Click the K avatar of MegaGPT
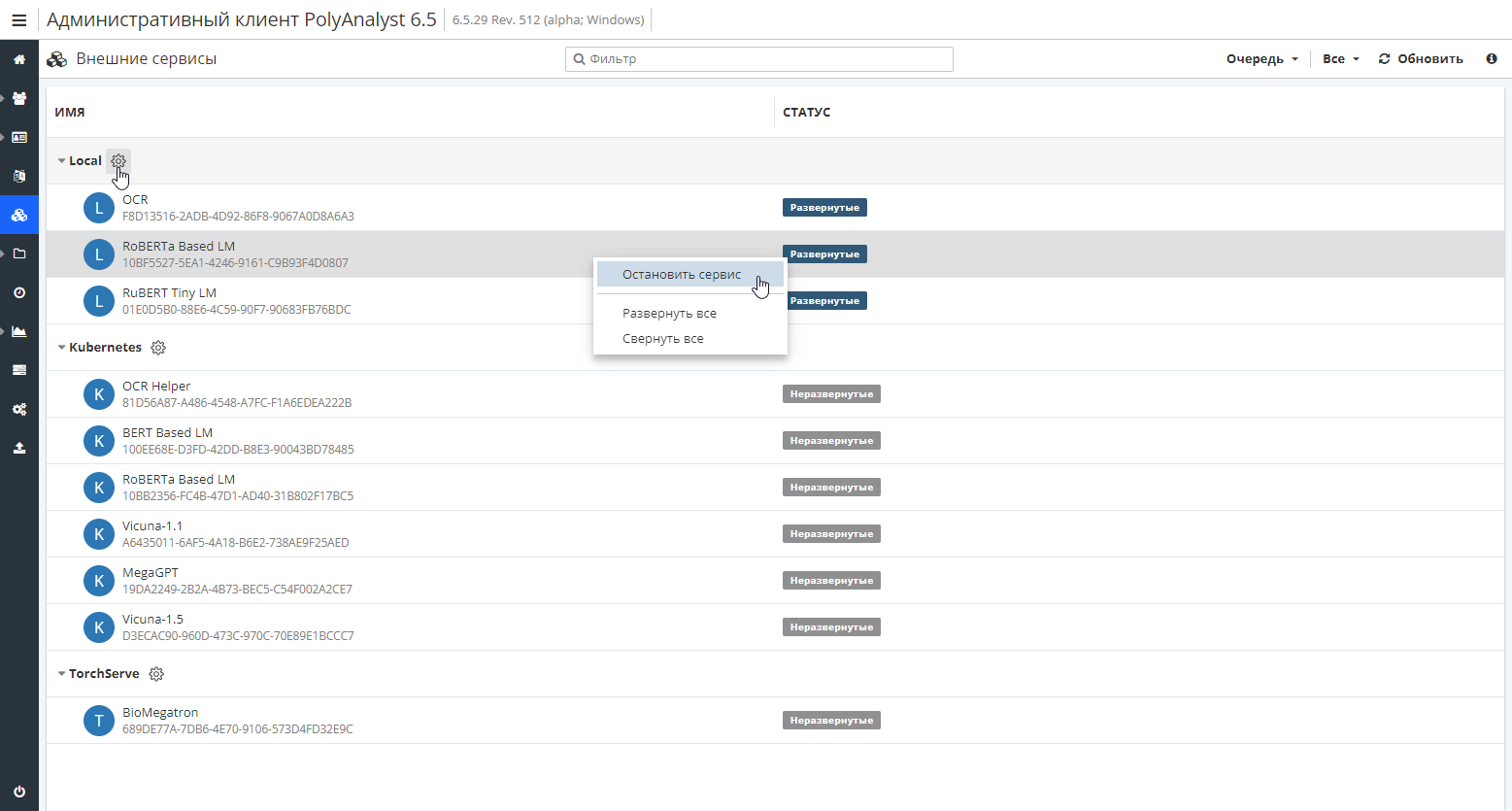The height and width of the screenshot is (811, 1512). point(99,581)
